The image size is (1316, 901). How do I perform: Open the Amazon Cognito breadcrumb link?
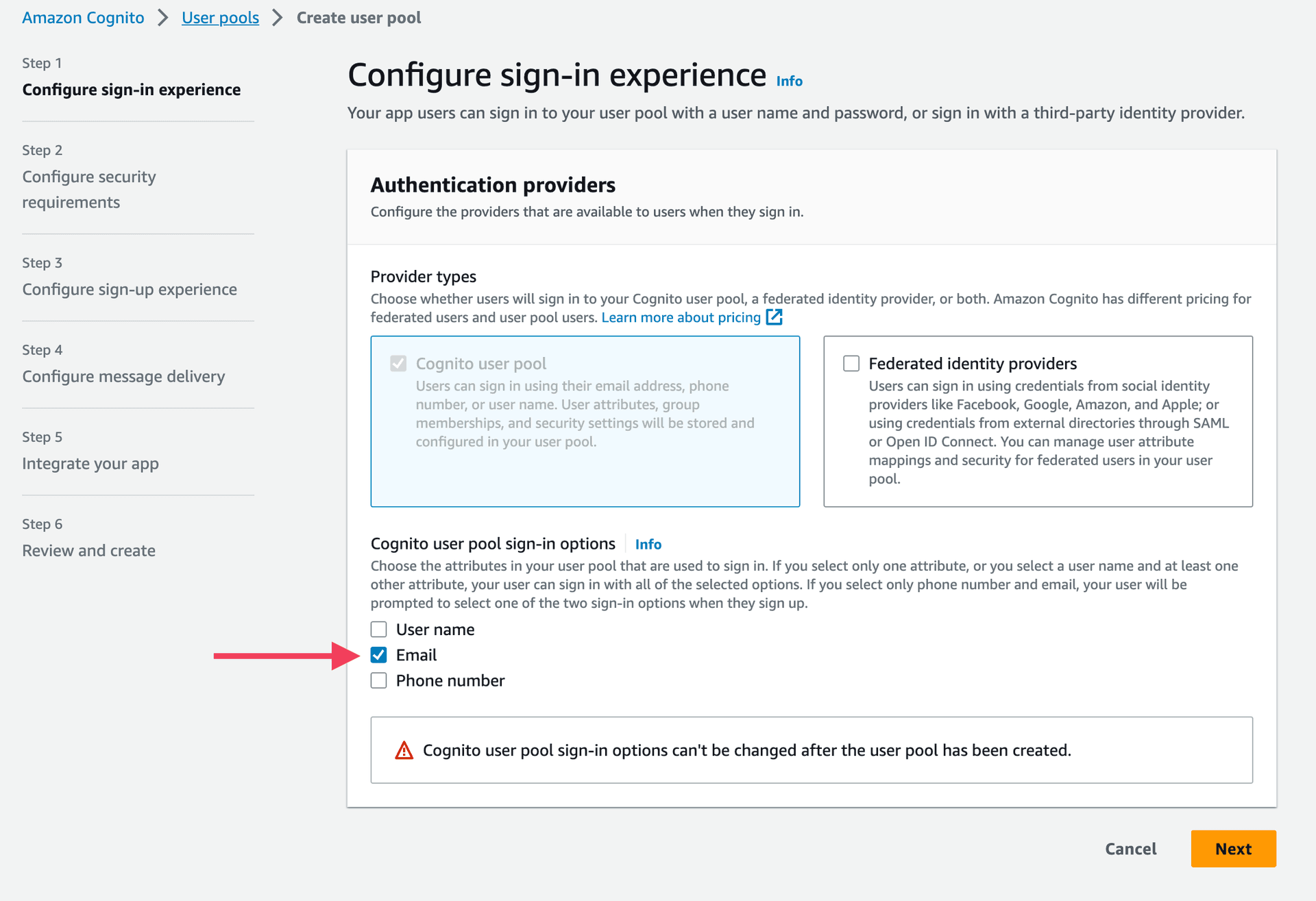coord(83,18)
